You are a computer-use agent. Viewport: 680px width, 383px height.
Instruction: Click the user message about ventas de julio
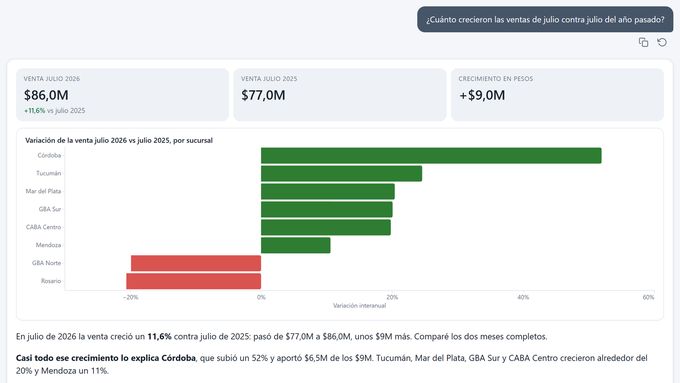[545, 20]
